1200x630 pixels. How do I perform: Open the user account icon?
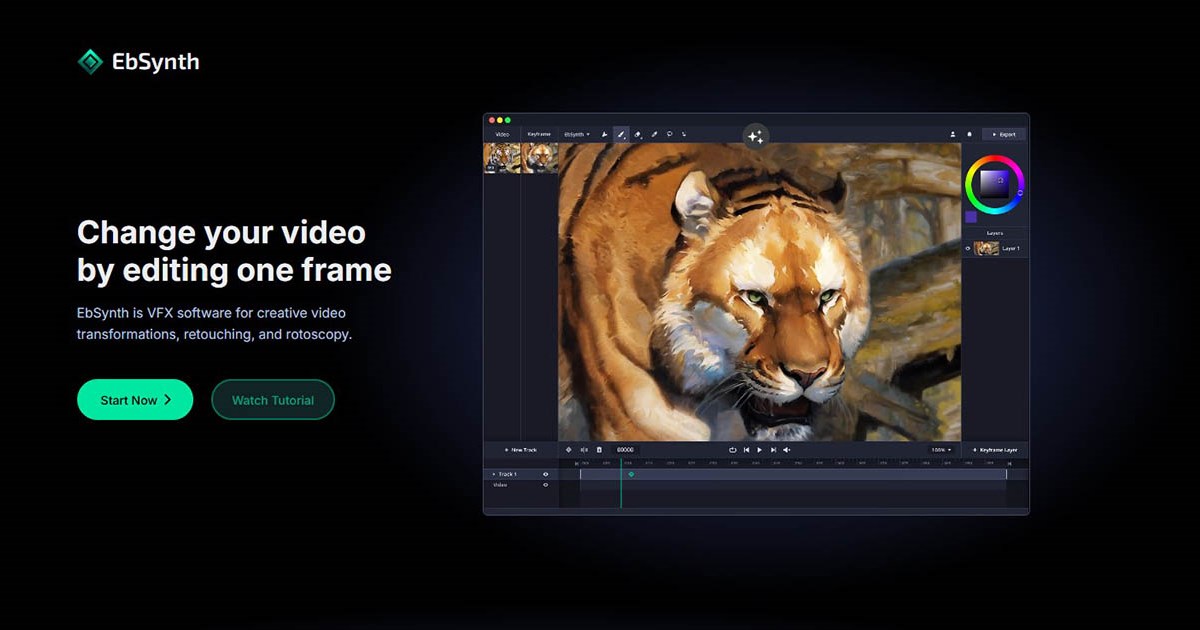953,134
